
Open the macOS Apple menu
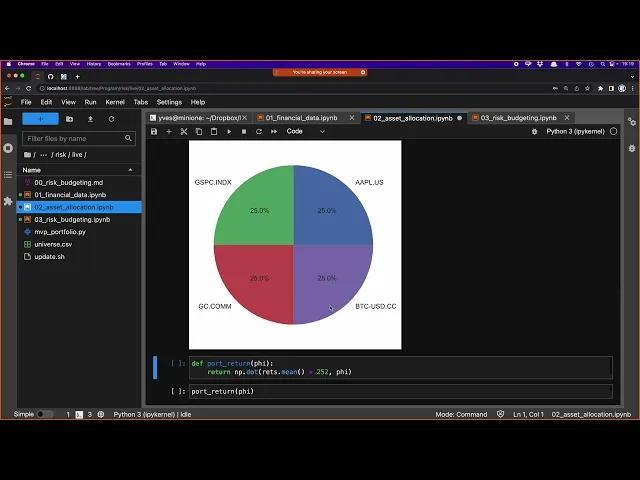point(9,64)
